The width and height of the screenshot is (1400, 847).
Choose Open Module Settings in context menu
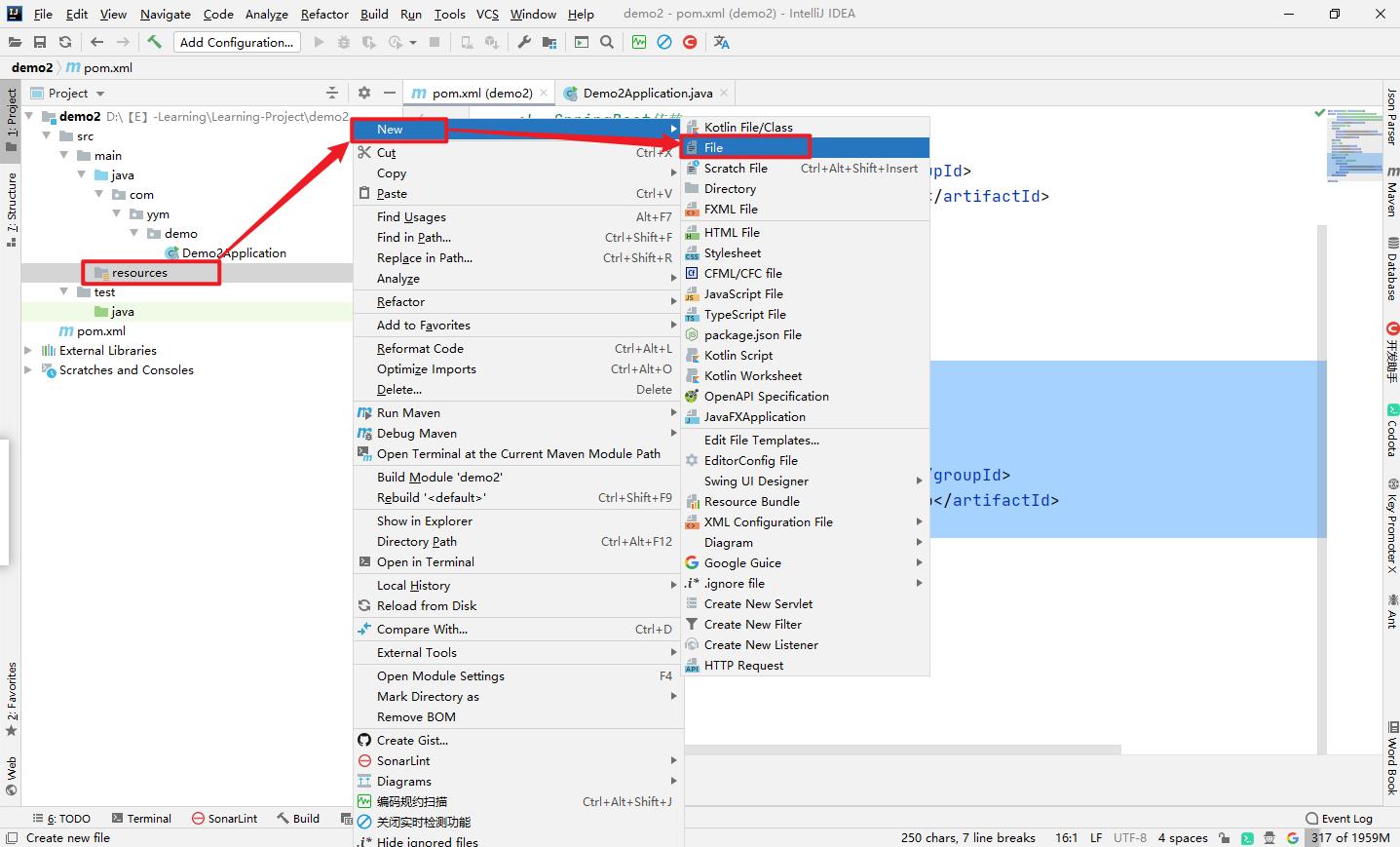(x=517, y=675)
